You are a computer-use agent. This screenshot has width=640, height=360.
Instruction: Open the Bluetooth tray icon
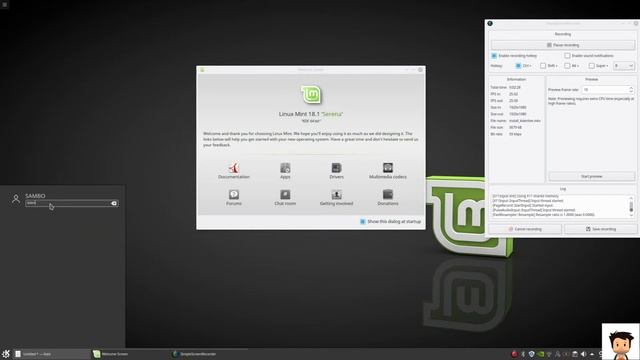pos(523,354)
